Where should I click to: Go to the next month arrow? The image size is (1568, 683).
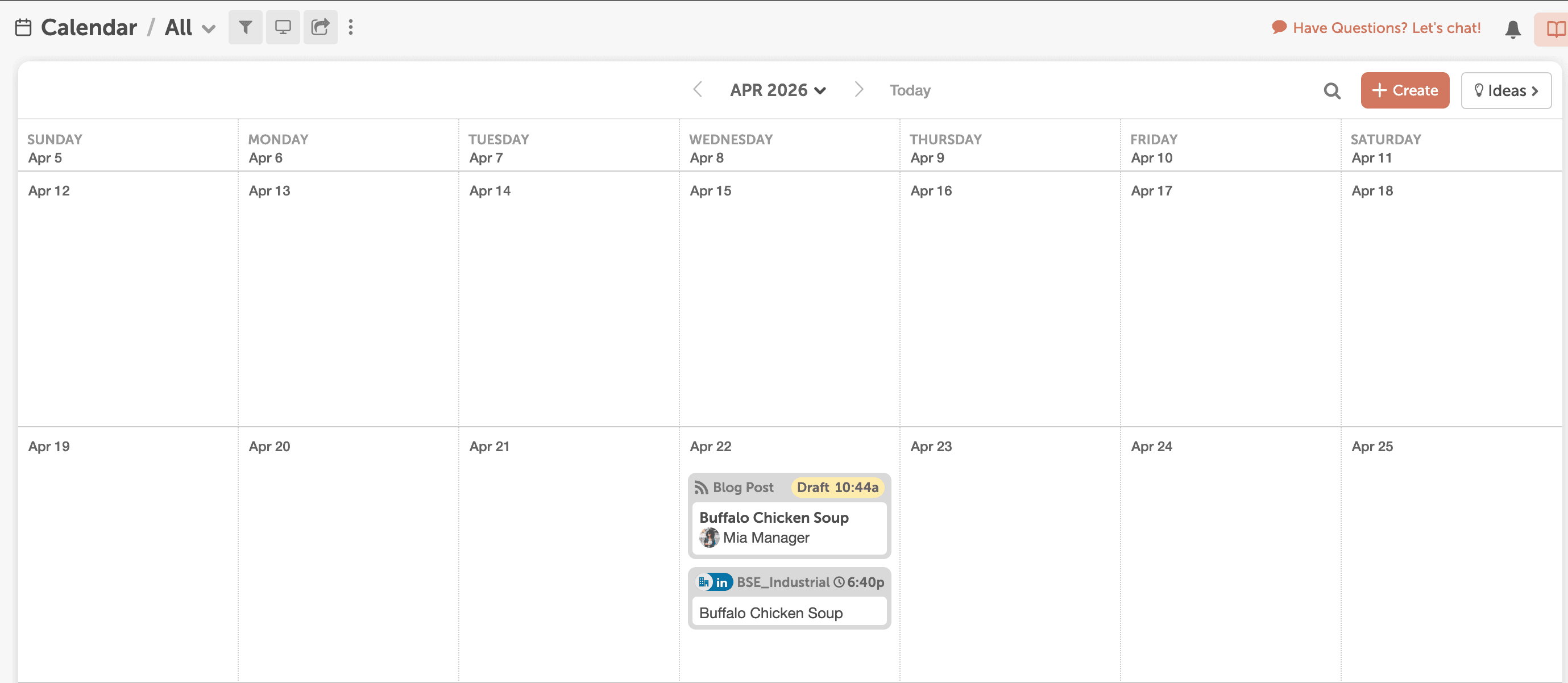858,89
